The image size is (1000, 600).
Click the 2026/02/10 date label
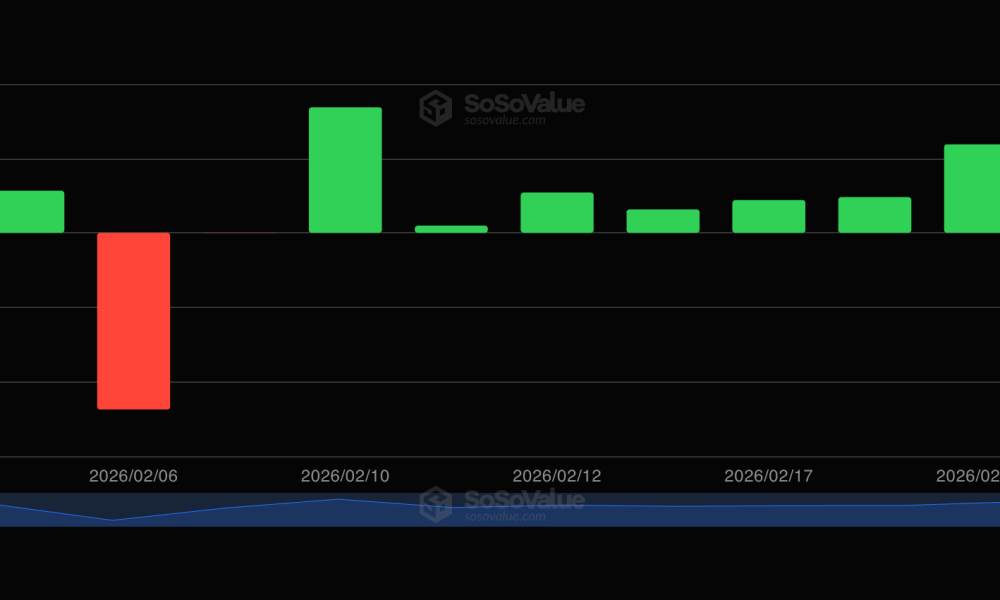[345, 476]
